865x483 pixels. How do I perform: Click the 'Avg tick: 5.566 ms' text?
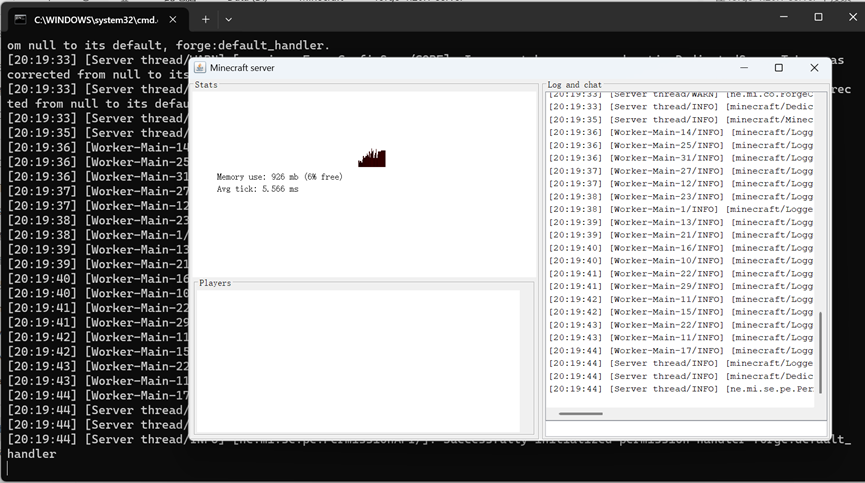point(257,189)
